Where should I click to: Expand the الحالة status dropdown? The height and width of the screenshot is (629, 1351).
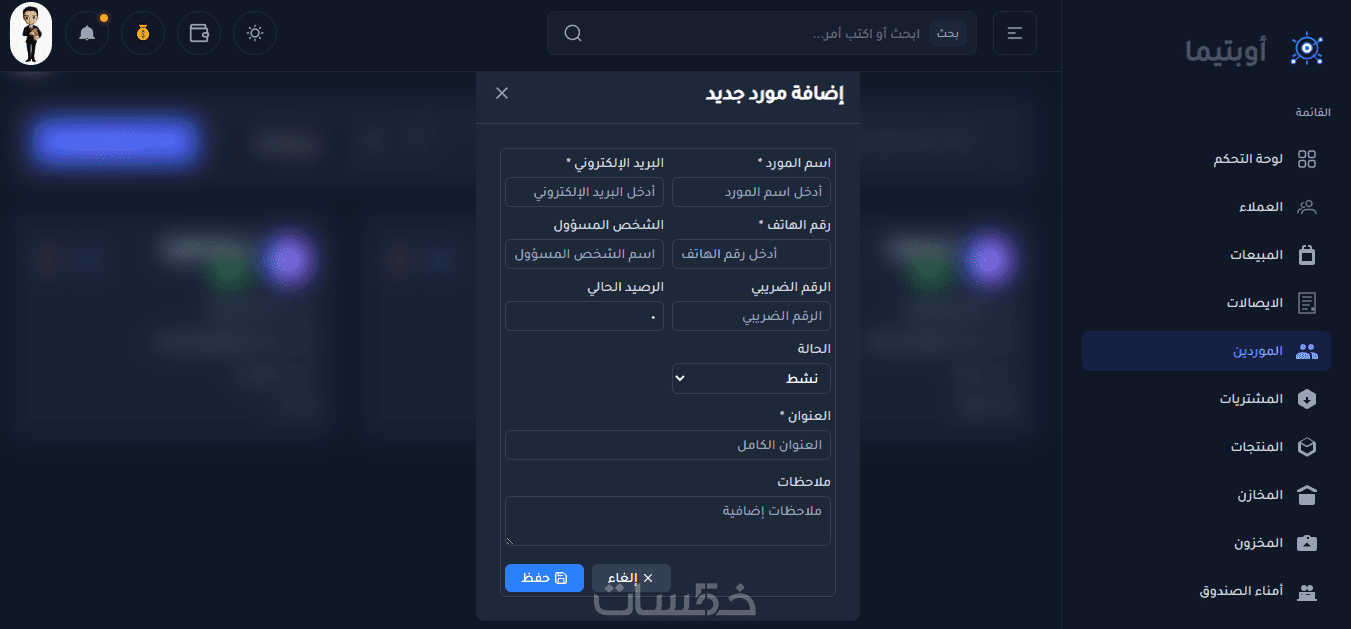[751, 378]
